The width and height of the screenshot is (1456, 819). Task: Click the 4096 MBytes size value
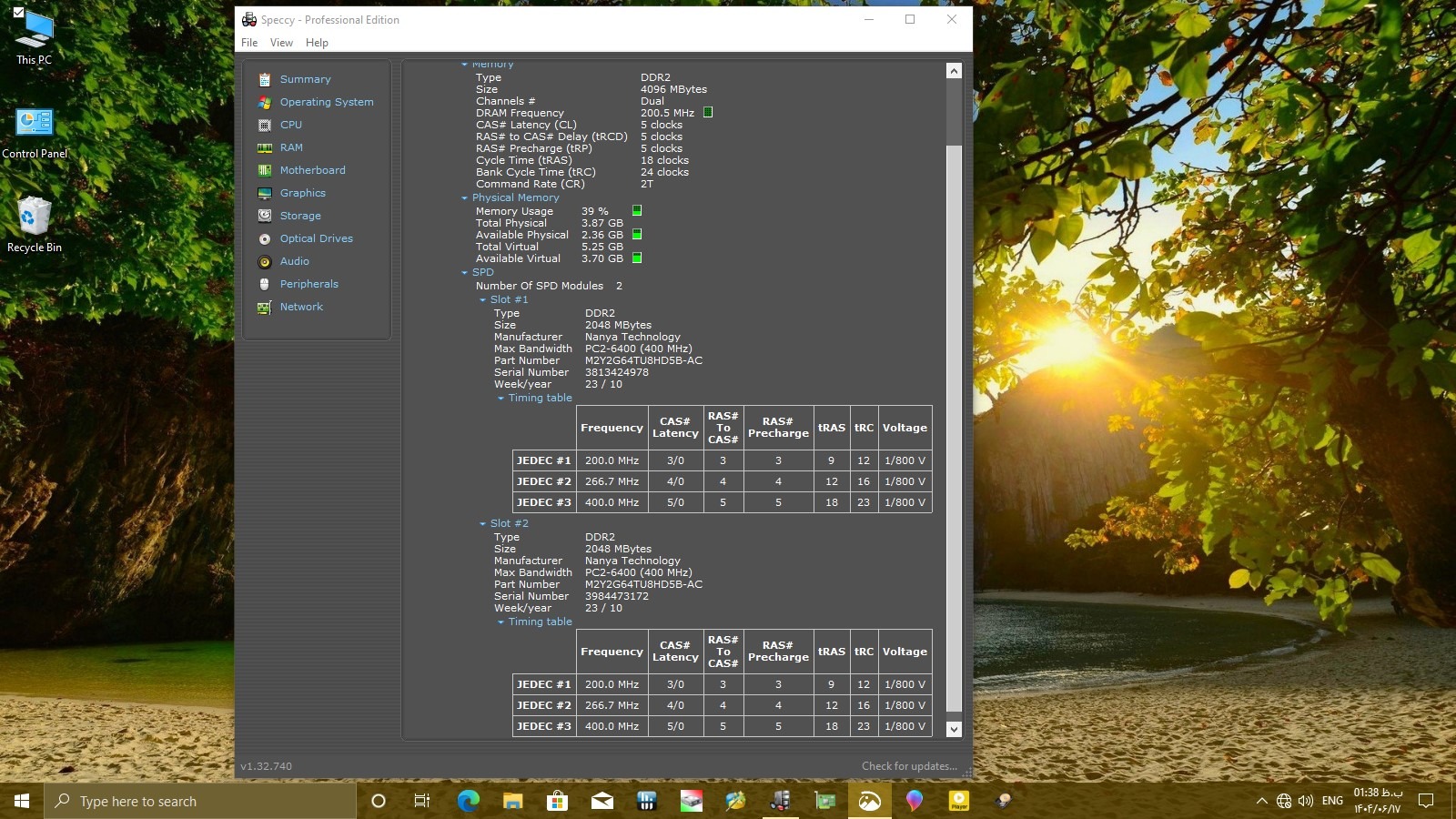pos(673,89)
